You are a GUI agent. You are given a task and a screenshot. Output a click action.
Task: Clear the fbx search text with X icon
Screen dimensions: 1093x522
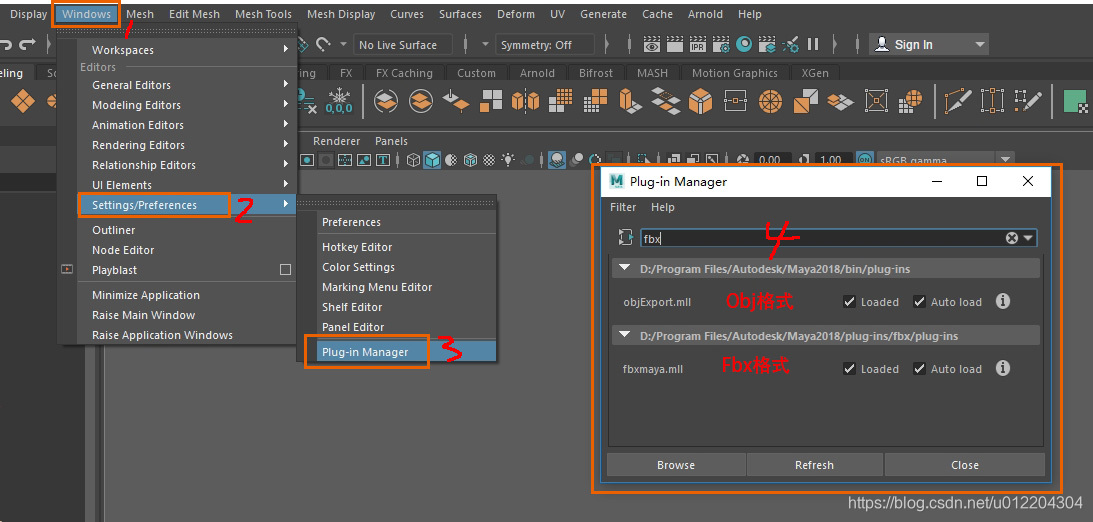[1011, 238]
